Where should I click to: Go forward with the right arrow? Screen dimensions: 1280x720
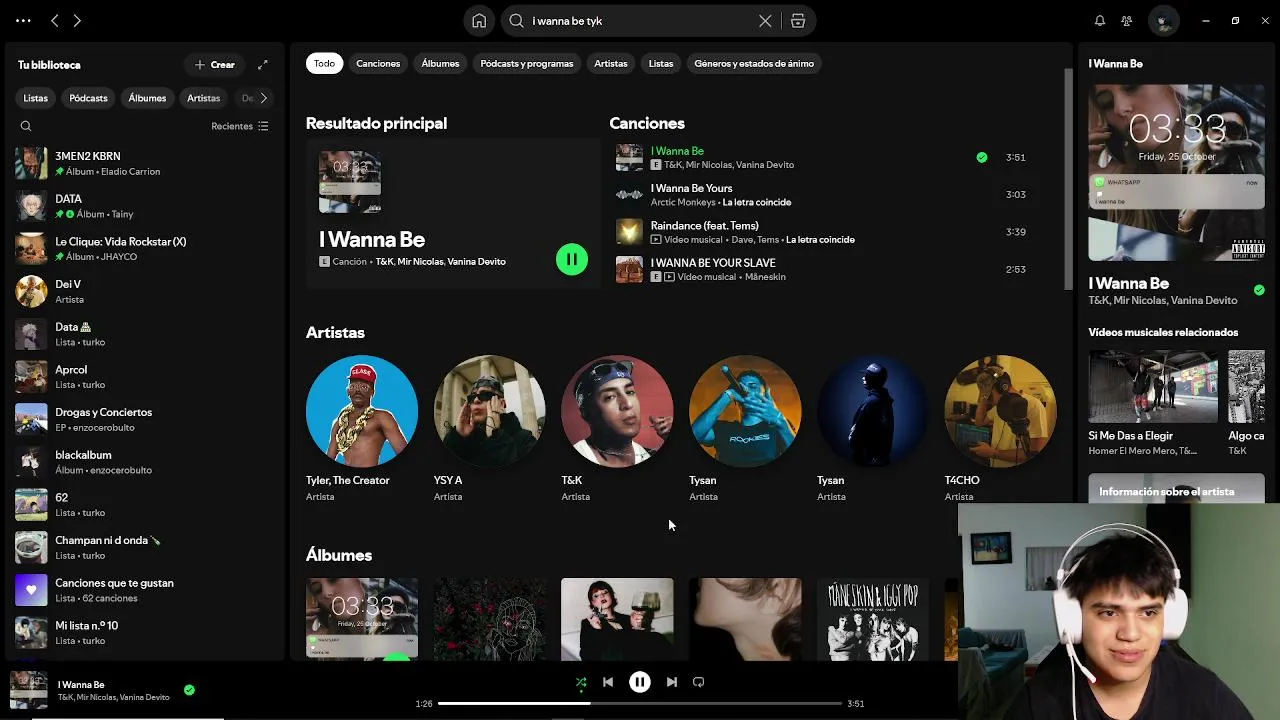click(x=77, y=20)
